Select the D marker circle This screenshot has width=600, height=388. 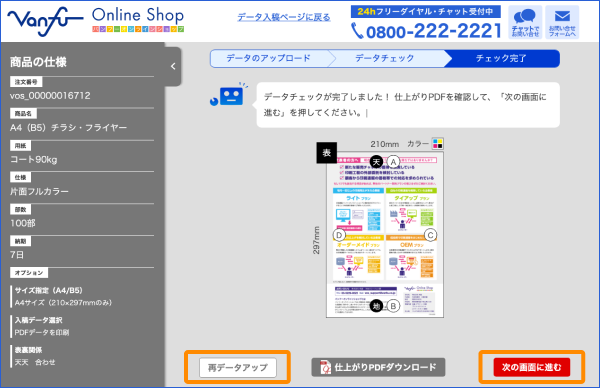[x=339, y=235]
